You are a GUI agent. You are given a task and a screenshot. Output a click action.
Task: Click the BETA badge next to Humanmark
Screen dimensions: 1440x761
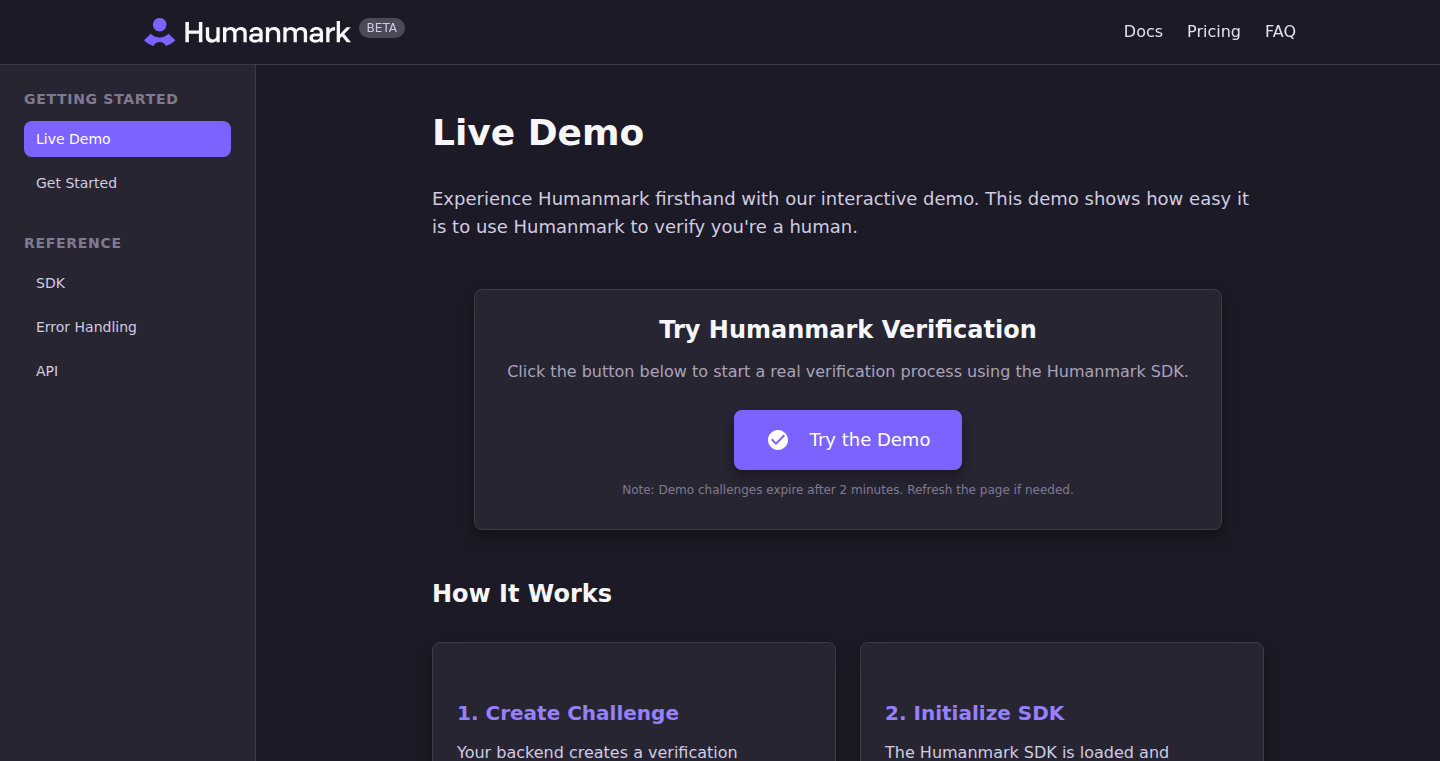382,28
